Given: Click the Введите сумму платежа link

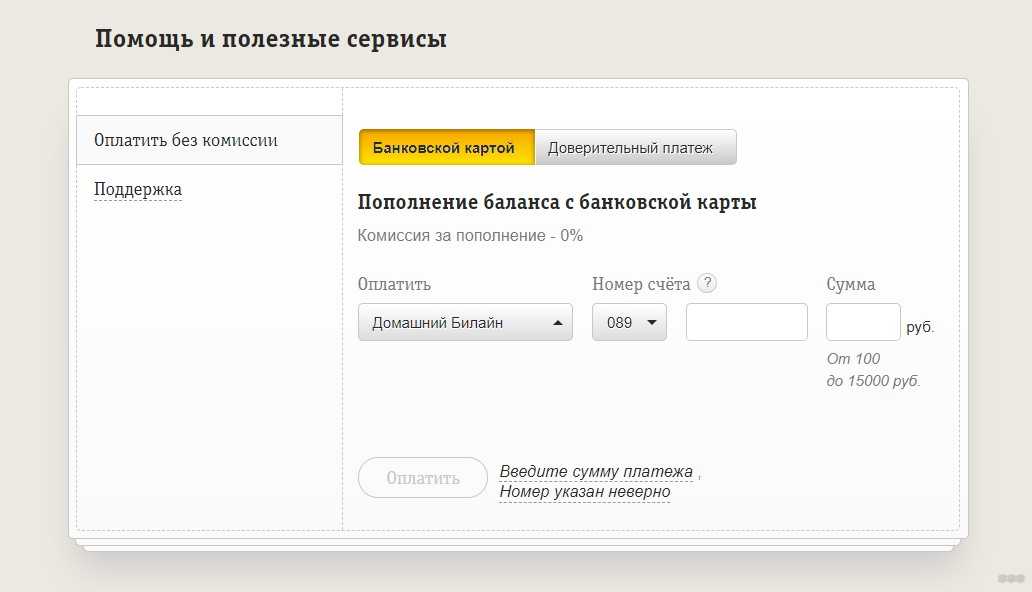Looking at the screenshot, I should 596,472.
